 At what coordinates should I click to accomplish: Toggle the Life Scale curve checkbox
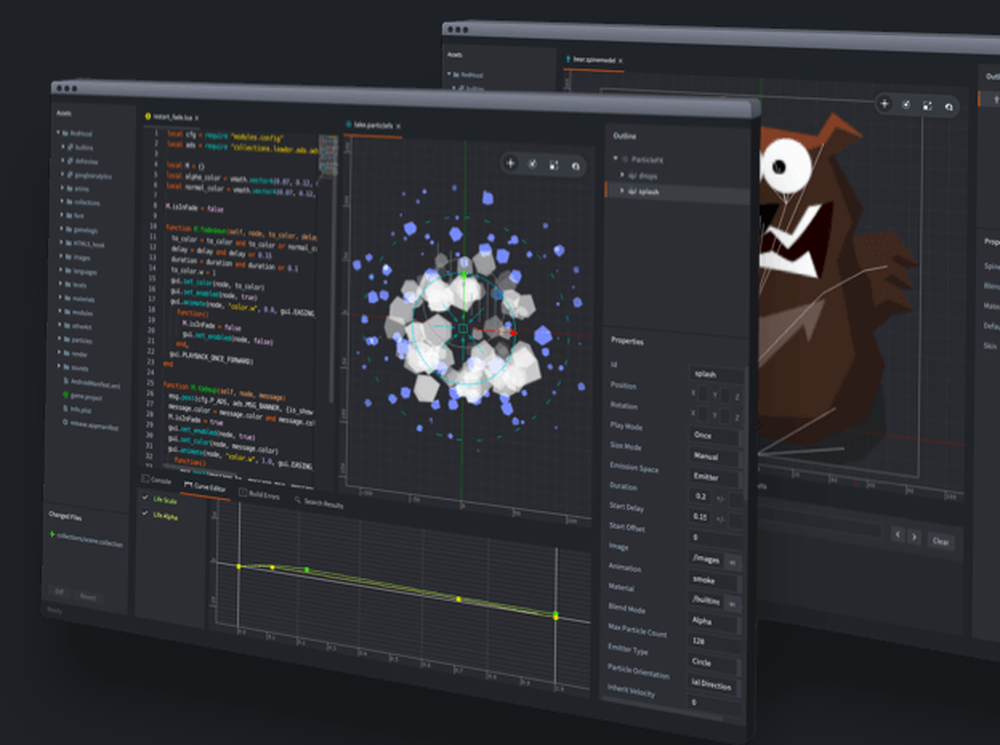145,498
